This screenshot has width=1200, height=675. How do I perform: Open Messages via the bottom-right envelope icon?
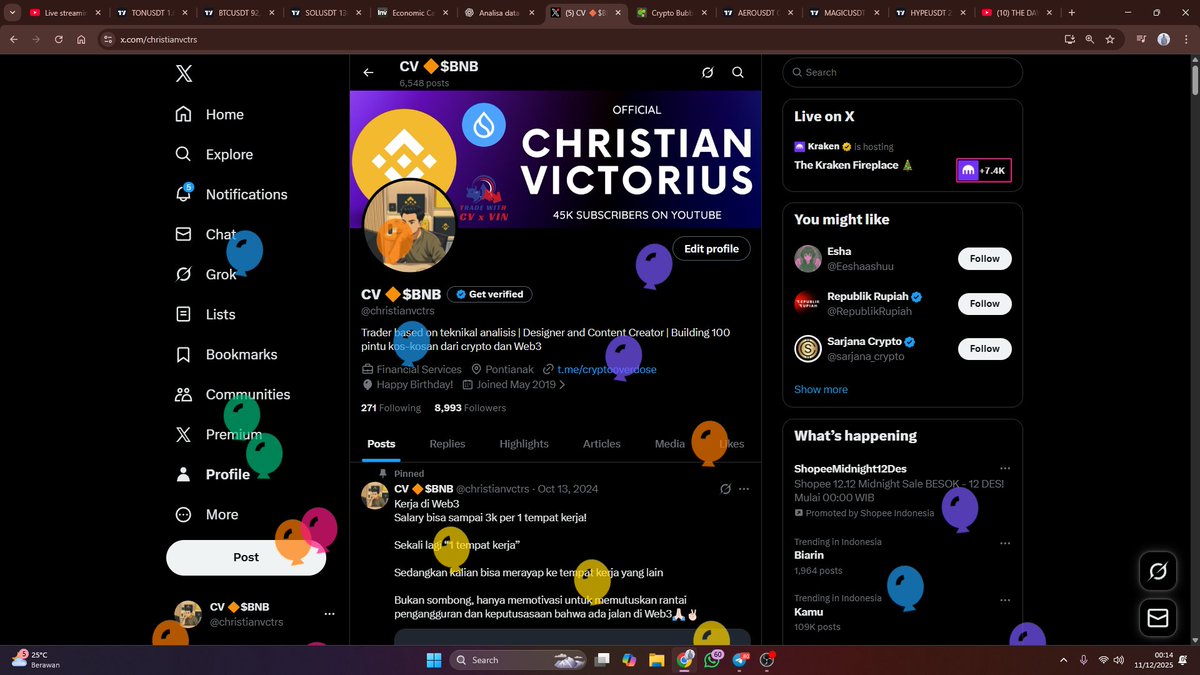[1157, 618]
